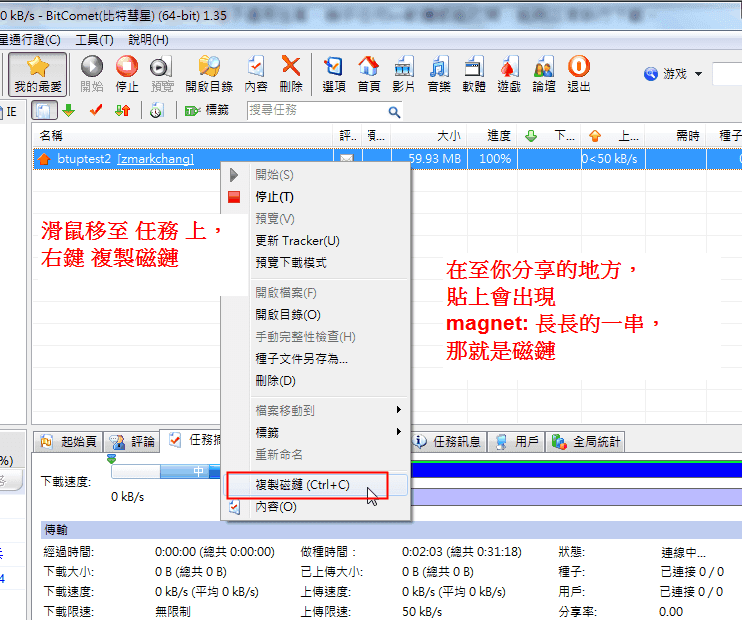This screenshot has height=620, width=742.
Task: Click the 傳輸 section header
Action: point(391,530)
